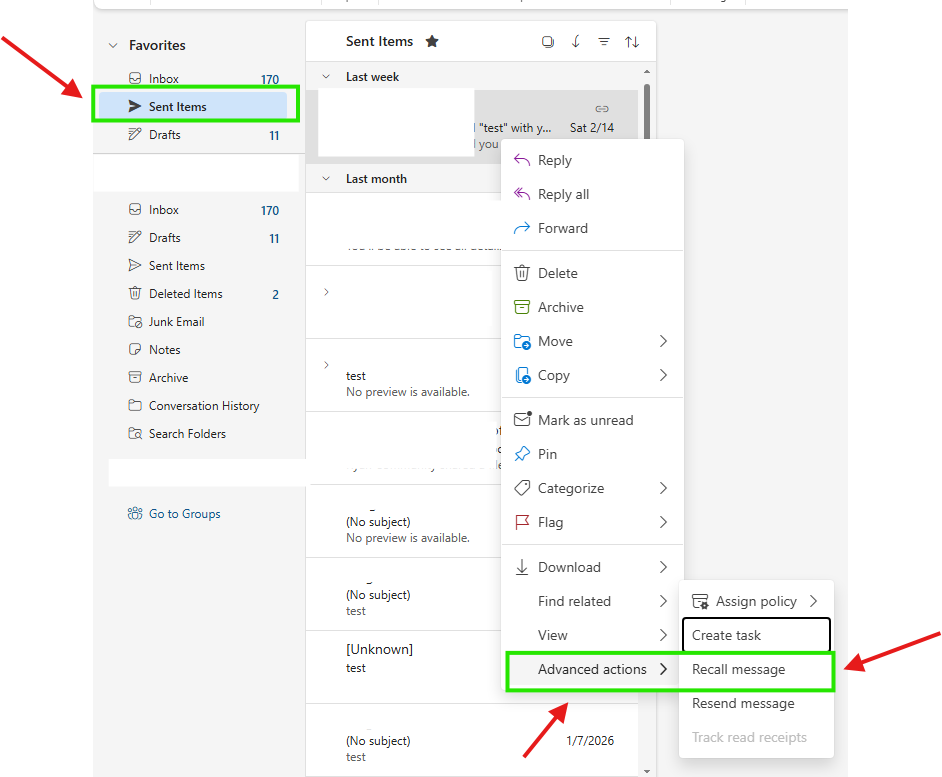Open Search Folders
The width and height of the screenshot is (942, 777).
coord(195,434)
